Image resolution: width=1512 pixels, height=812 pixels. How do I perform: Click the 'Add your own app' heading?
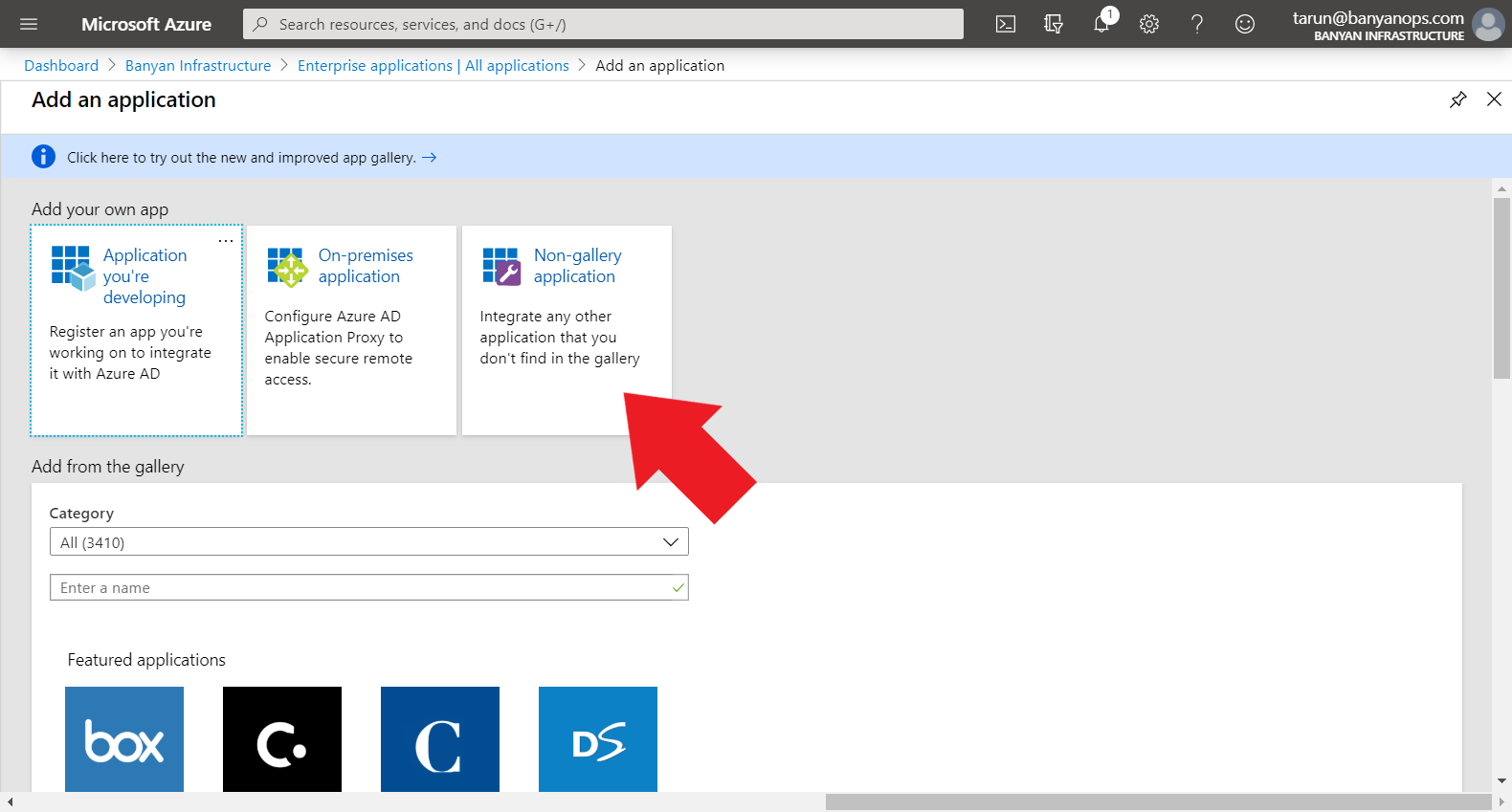(100, 209)
